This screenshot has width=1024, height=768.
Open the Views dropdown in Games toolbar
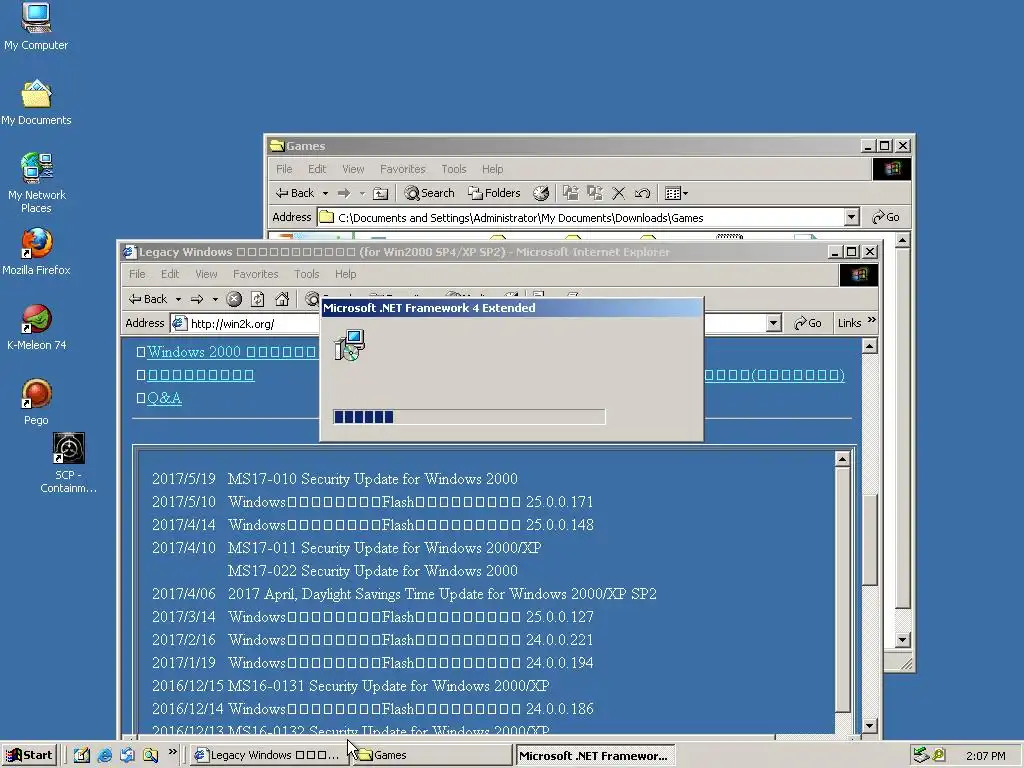[676, 193]
